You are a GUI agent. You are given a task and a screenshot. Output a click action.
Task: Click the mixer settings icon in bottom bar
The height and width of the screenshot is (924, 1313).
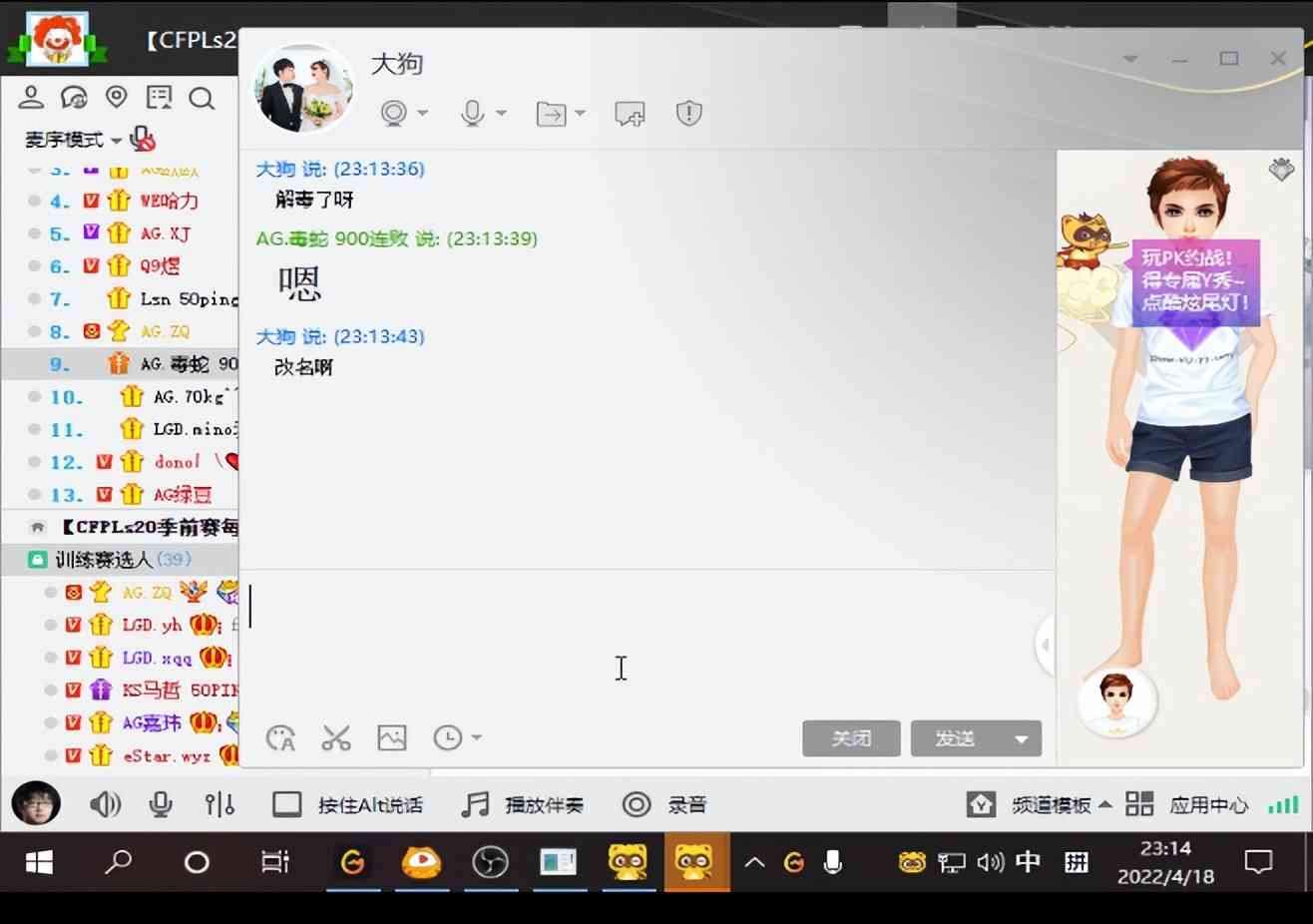[x=219, y=804]
